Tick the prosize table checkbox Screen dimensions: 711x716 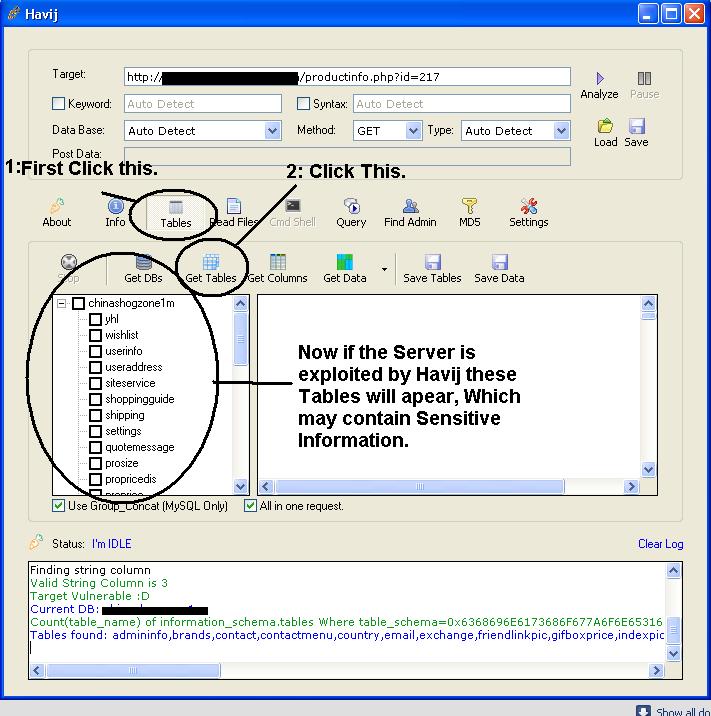[95, 463]
